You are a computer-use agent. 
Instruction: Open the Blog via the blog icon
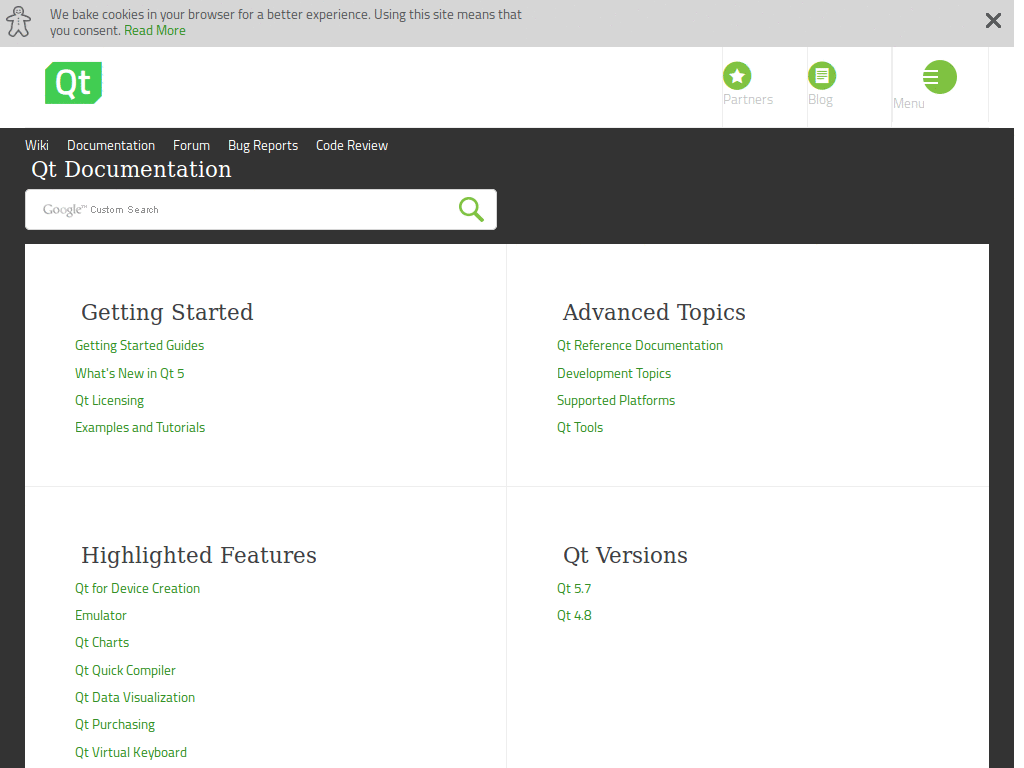coord(821,75)
